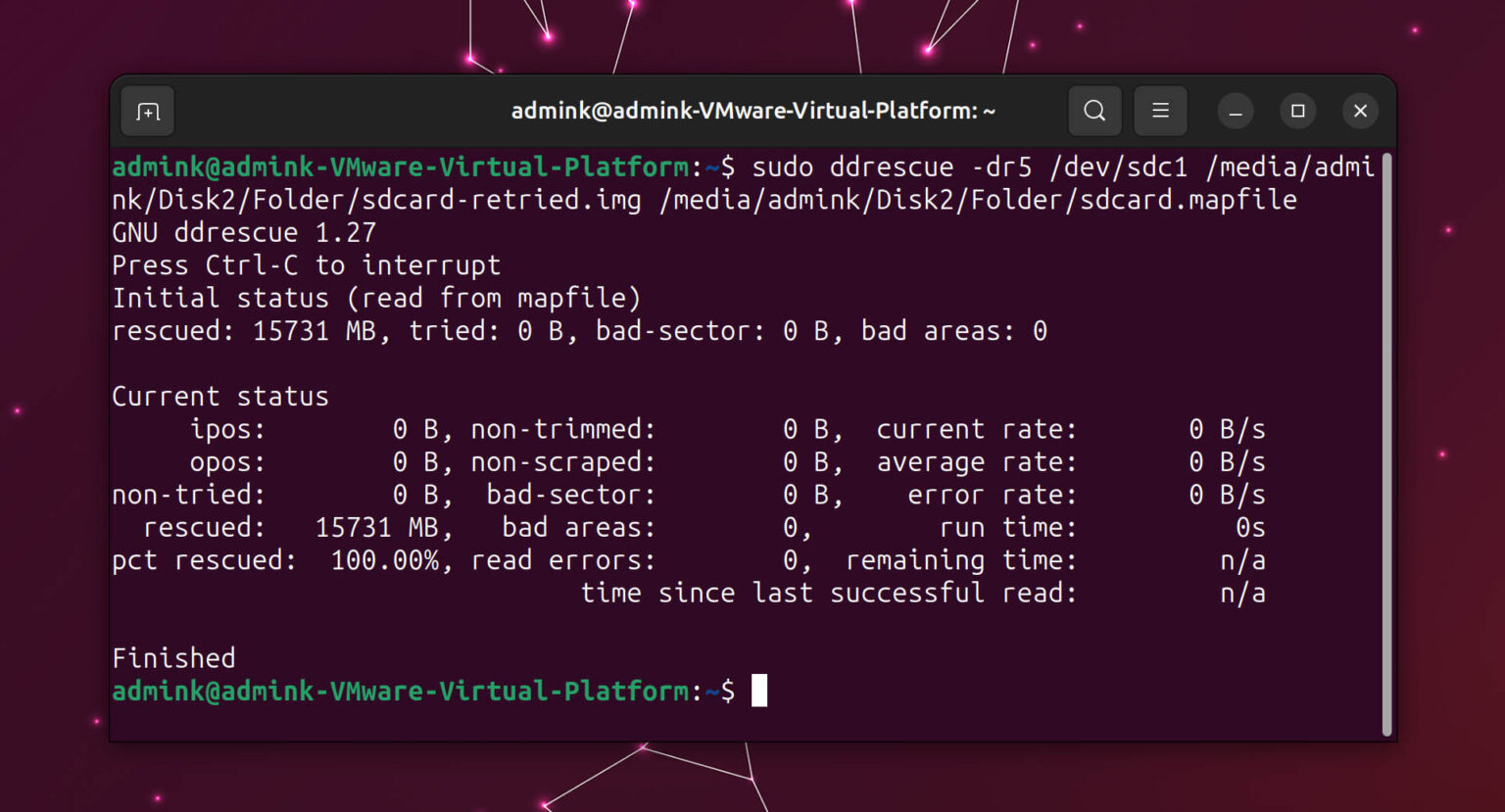Click the window title text
Image resolution: width=1505 pixels, height=812 pixels.
(x=753, y=111)
